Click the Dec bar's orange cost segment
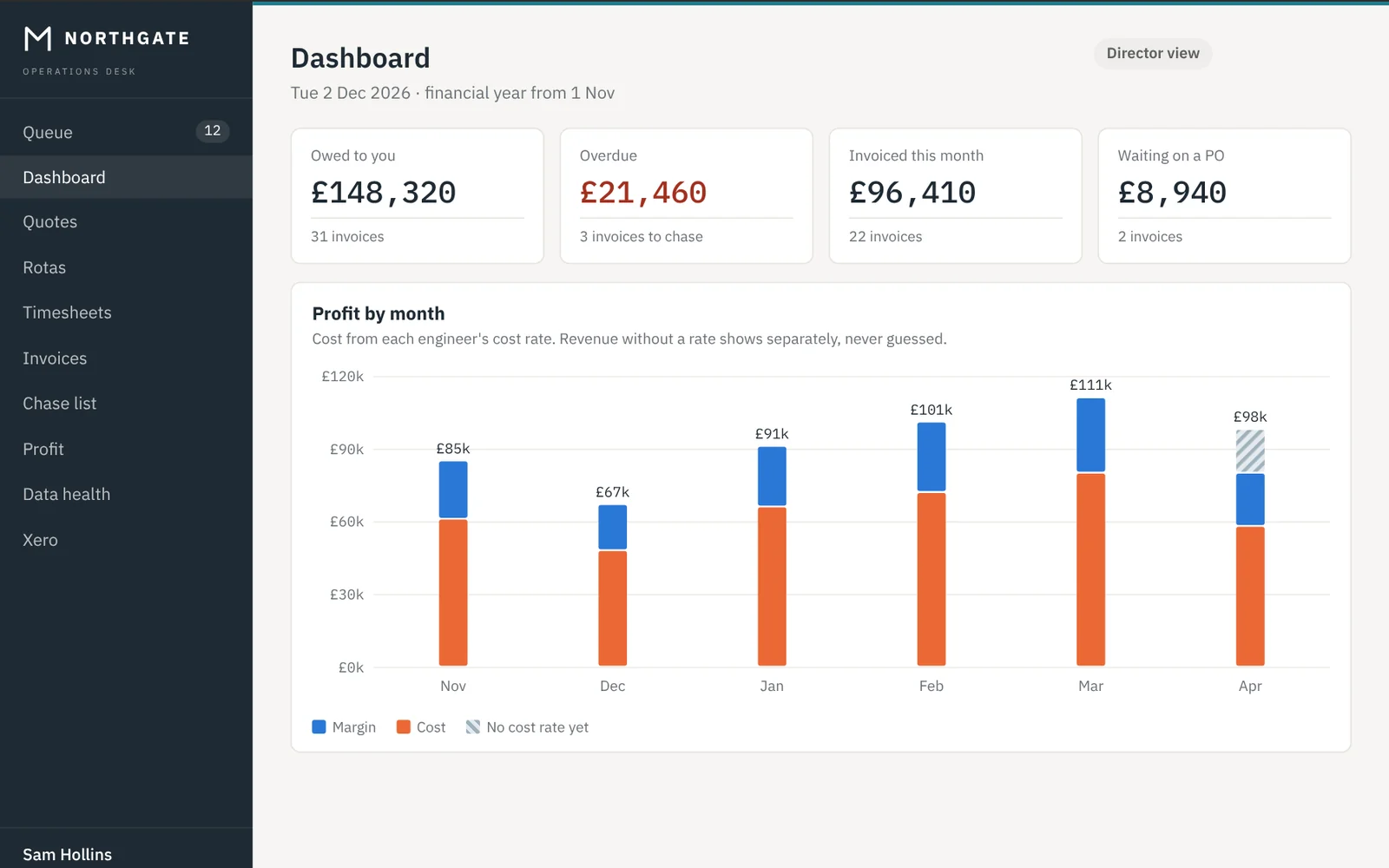Screen dimensions: 1389x868 (x=613, y=608)
